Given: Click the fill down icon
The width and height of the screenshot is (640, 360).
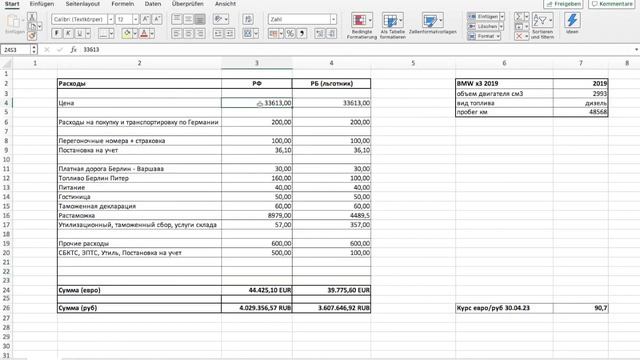Looking at the screenshot, I should point(518,27).
